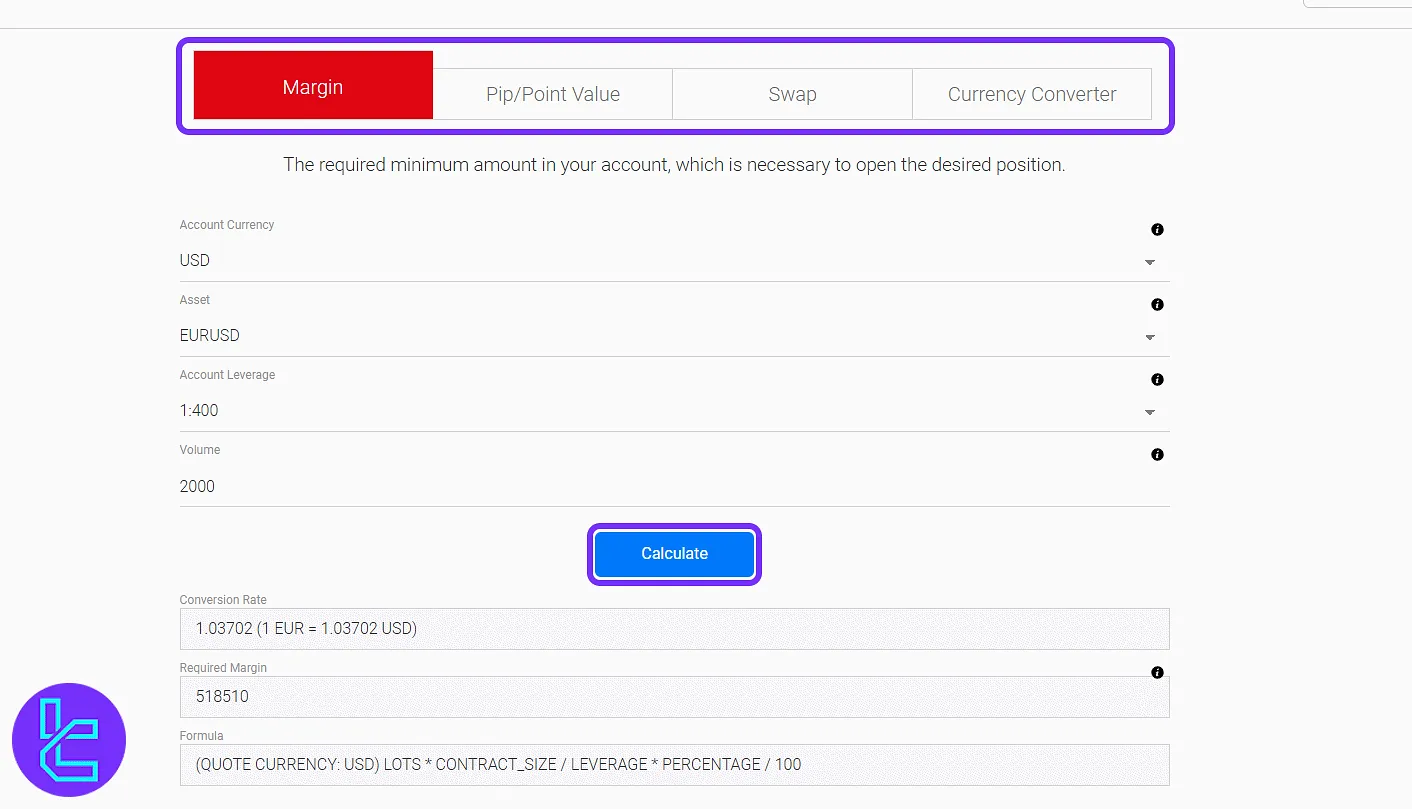Click the Volume input field with 2000
The image size is (1412, 809).
click(674, 486)
